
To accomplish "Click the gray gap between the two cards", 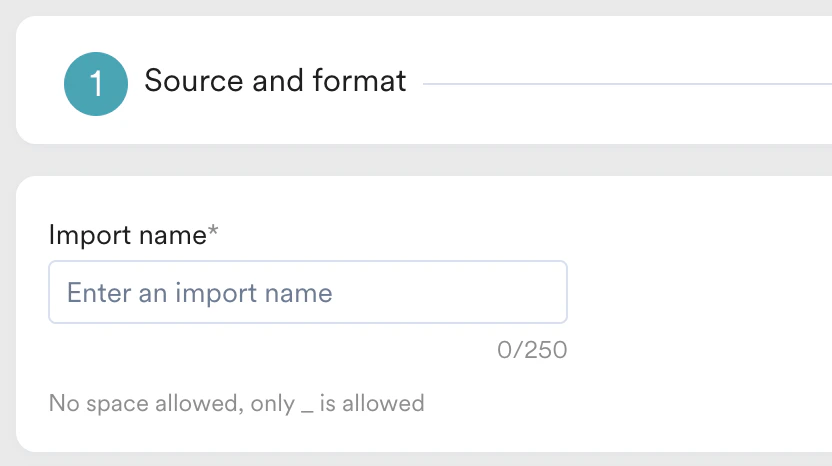I will tap(416, 160).
